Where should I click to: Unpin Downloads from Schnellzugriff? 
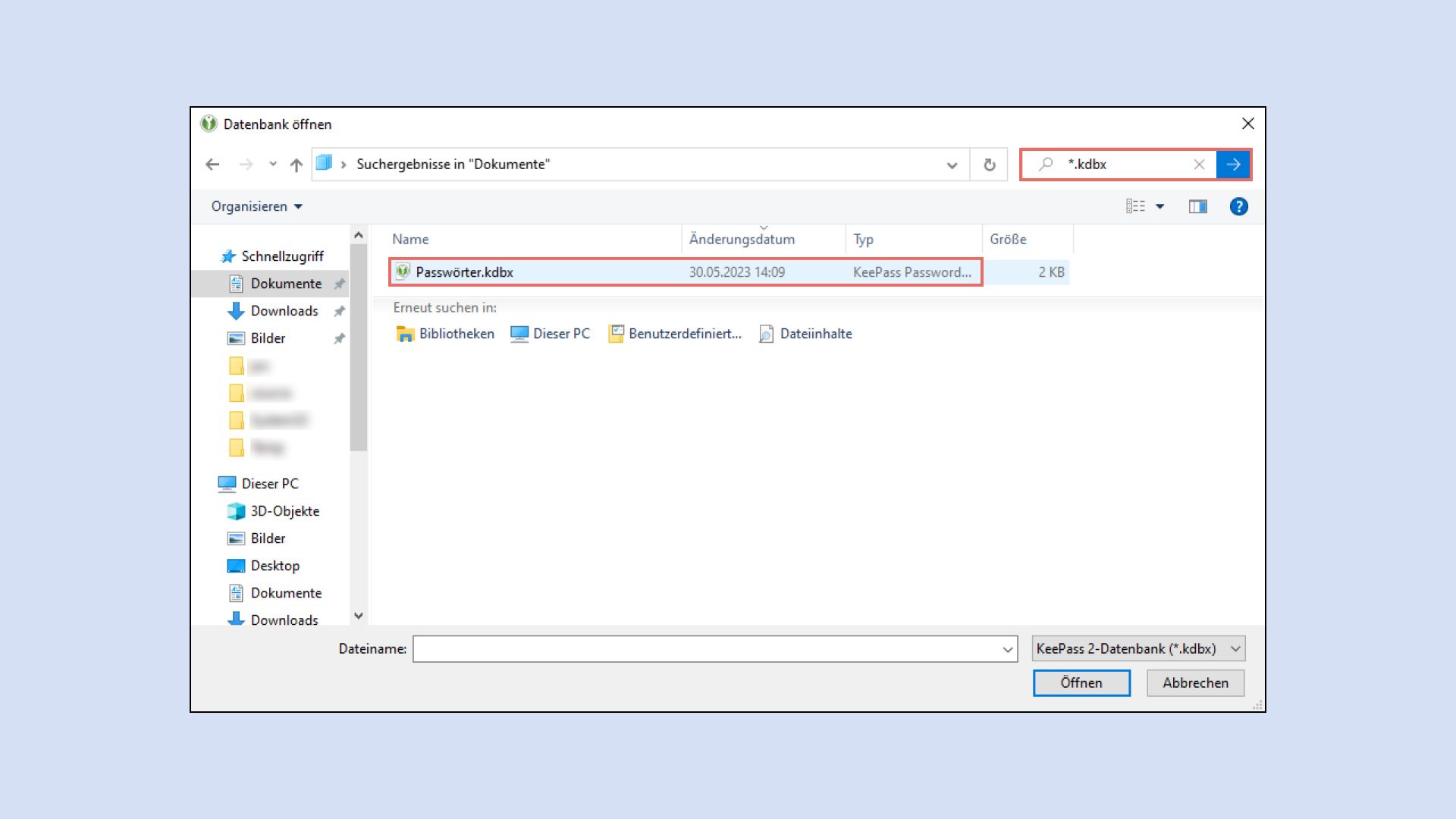(338, 311)
